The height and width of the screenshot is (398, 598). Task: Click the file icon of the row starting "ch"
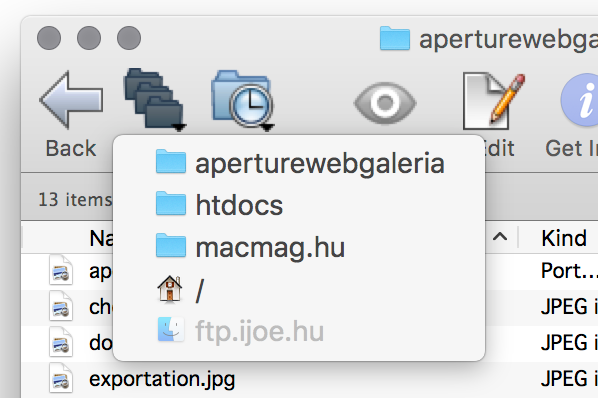click(x=61, y=307)
